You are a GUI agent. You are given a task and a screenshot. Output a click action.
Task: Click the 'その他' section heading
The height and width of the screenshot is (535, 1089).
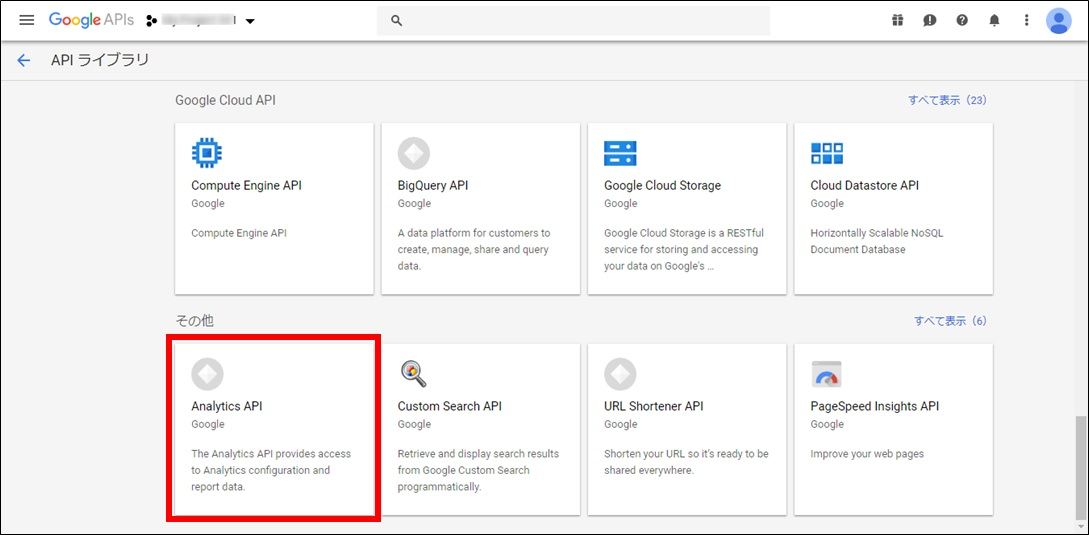click(x=194, y=321)
